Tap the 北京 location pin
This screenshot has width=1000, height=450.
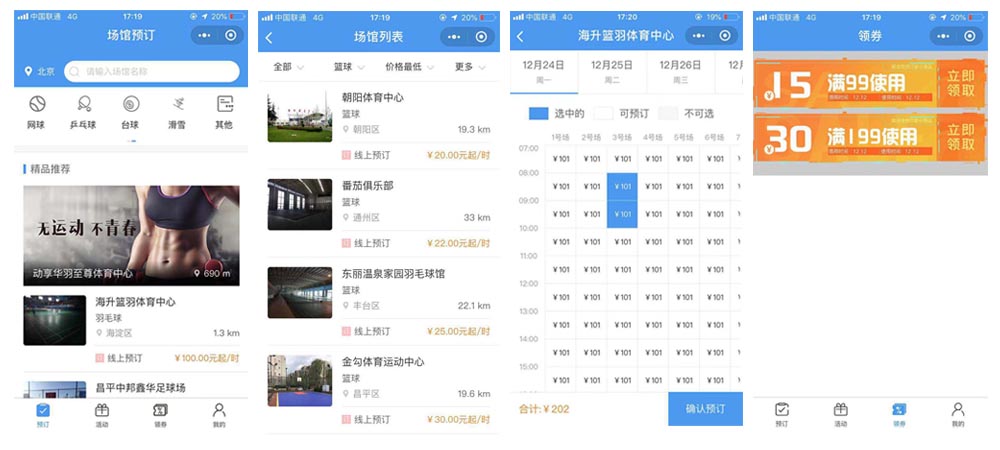(x=28, y=71)
